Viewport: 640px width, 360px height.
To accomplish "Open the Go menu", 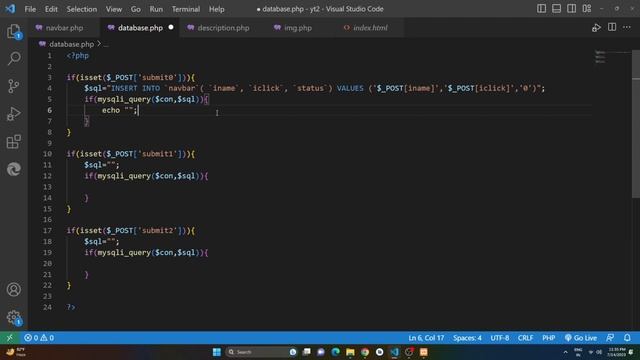I will click(x=136, y=9).
